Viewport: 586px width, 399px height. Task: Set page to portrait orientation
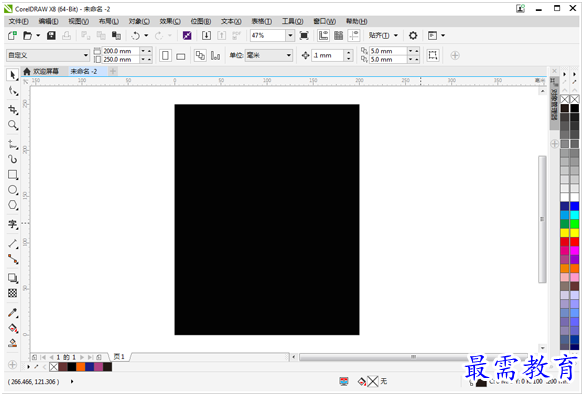(x=165, y=56)
